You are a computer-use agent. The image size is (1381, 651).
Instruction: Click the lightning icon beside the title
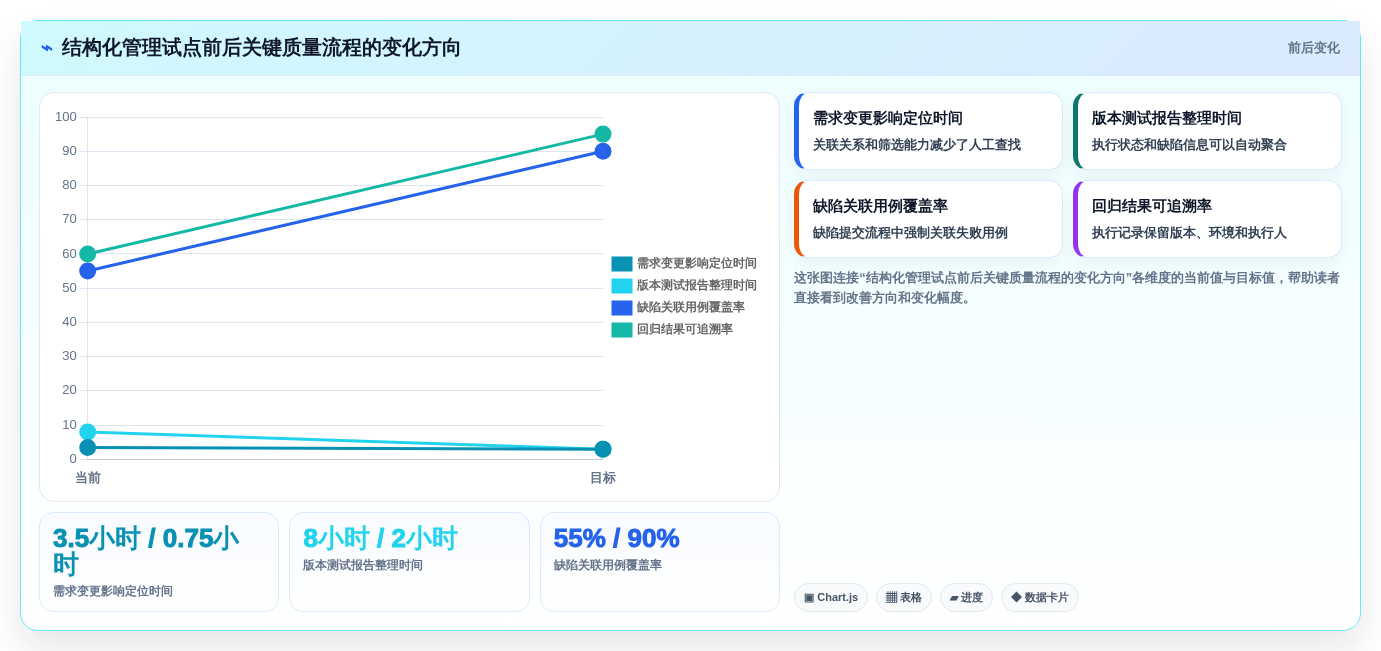tap(47, 48)
